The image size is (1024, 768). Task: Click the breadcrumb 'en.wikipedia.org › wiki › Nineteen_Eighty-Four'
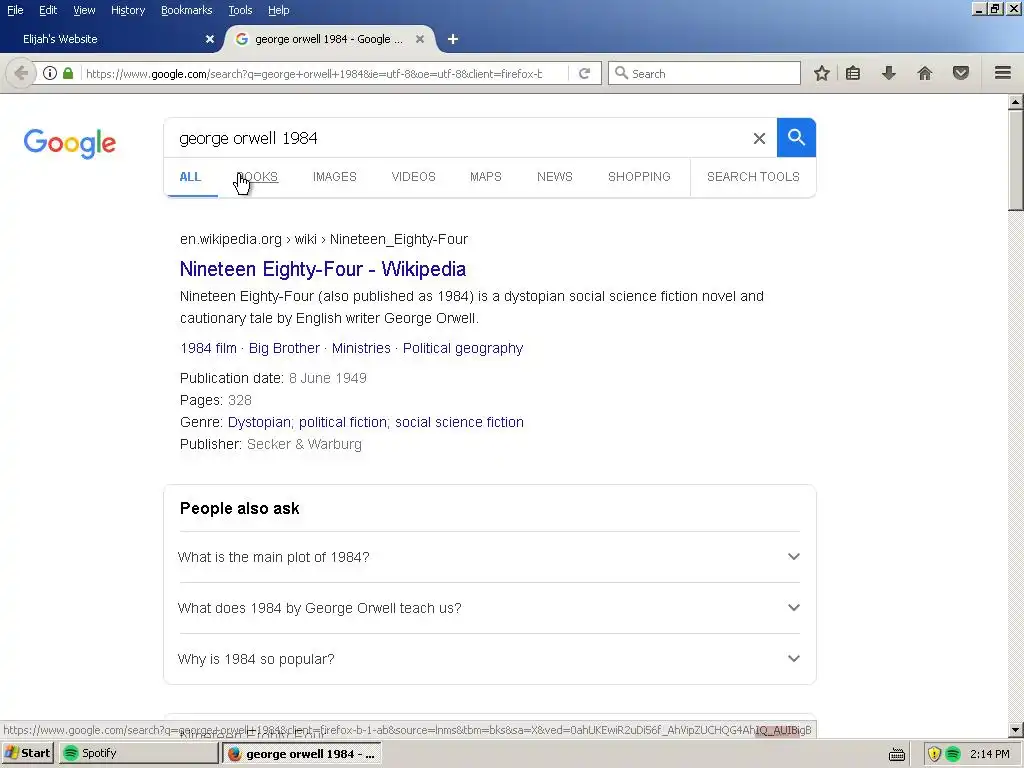pos(324,240)
